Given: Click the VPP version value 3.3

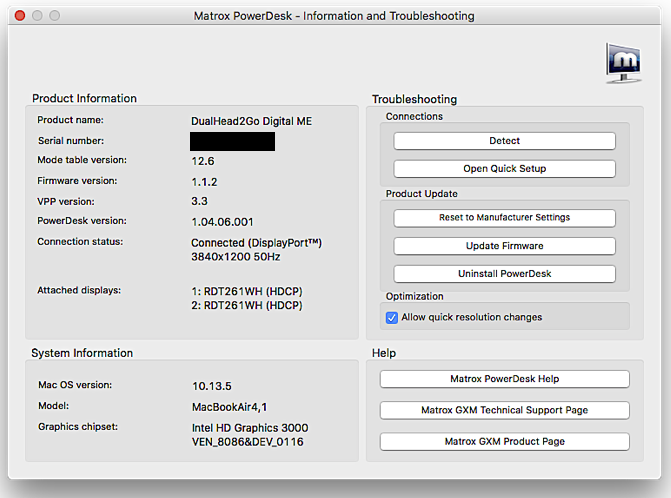Looking at the screenshot, I should (199, 201).
